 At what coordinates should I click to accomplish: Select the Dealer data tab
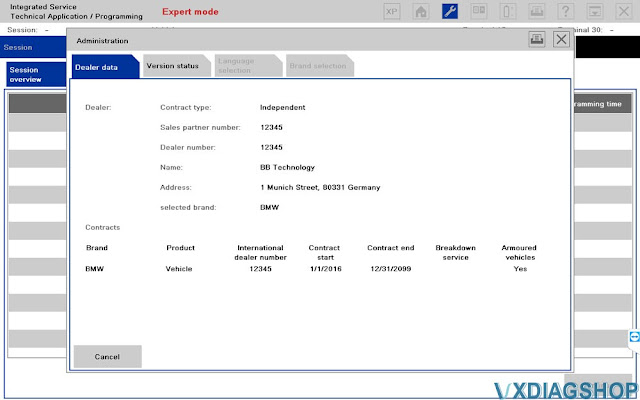click(x=105, y=67)
